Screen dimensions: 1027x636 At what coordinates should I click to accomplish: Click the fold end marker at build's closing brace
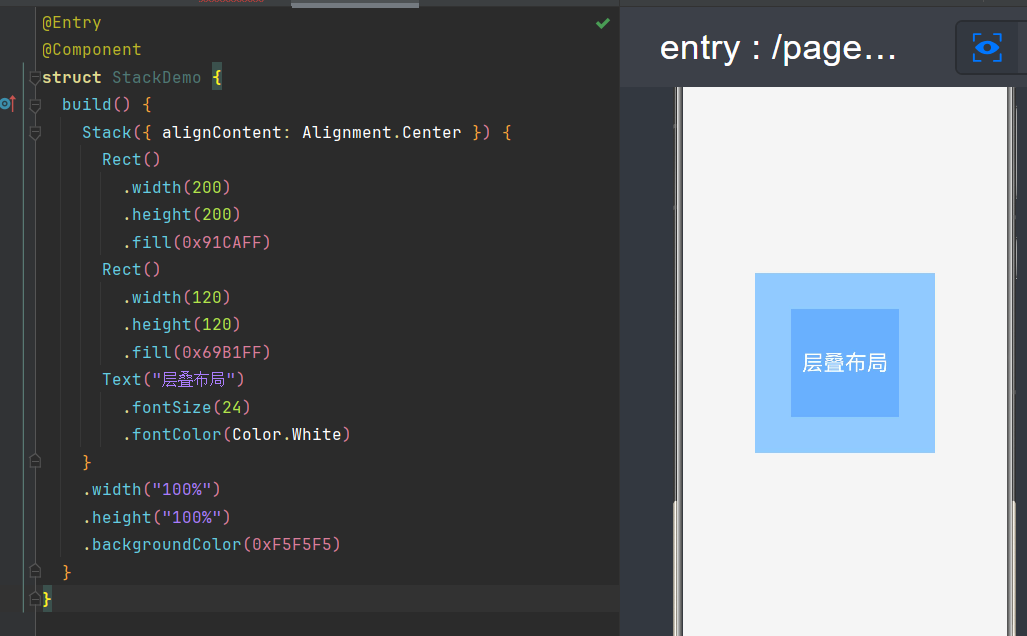(35, 571)
